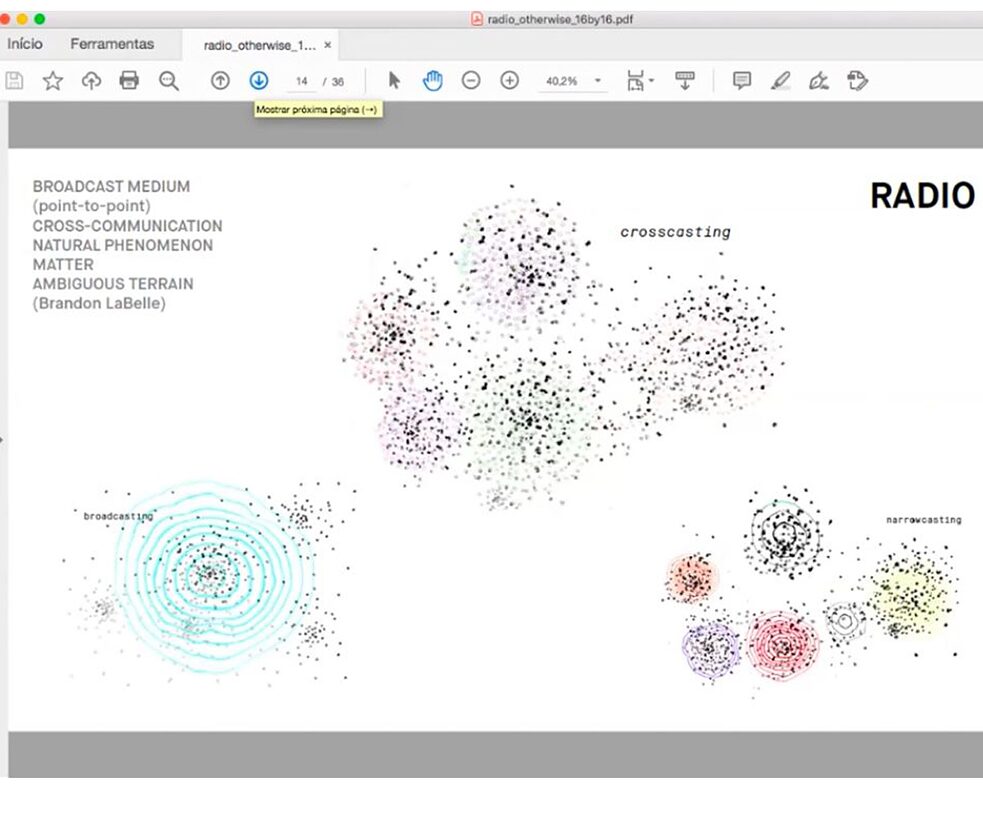Print the document using printer icon
The image size is (983, 819).
[x=129, y=81]
